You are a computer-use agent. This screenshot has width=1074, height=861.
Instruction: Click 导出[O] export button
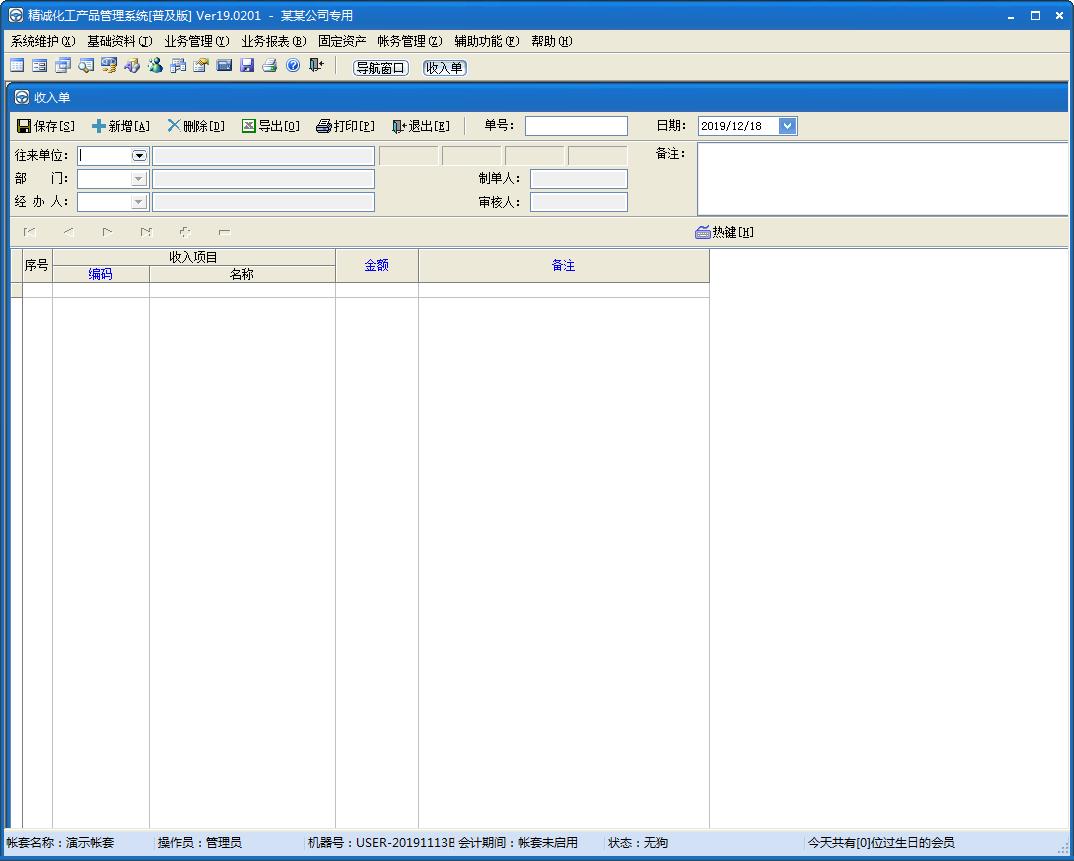[x=271, y=126]
